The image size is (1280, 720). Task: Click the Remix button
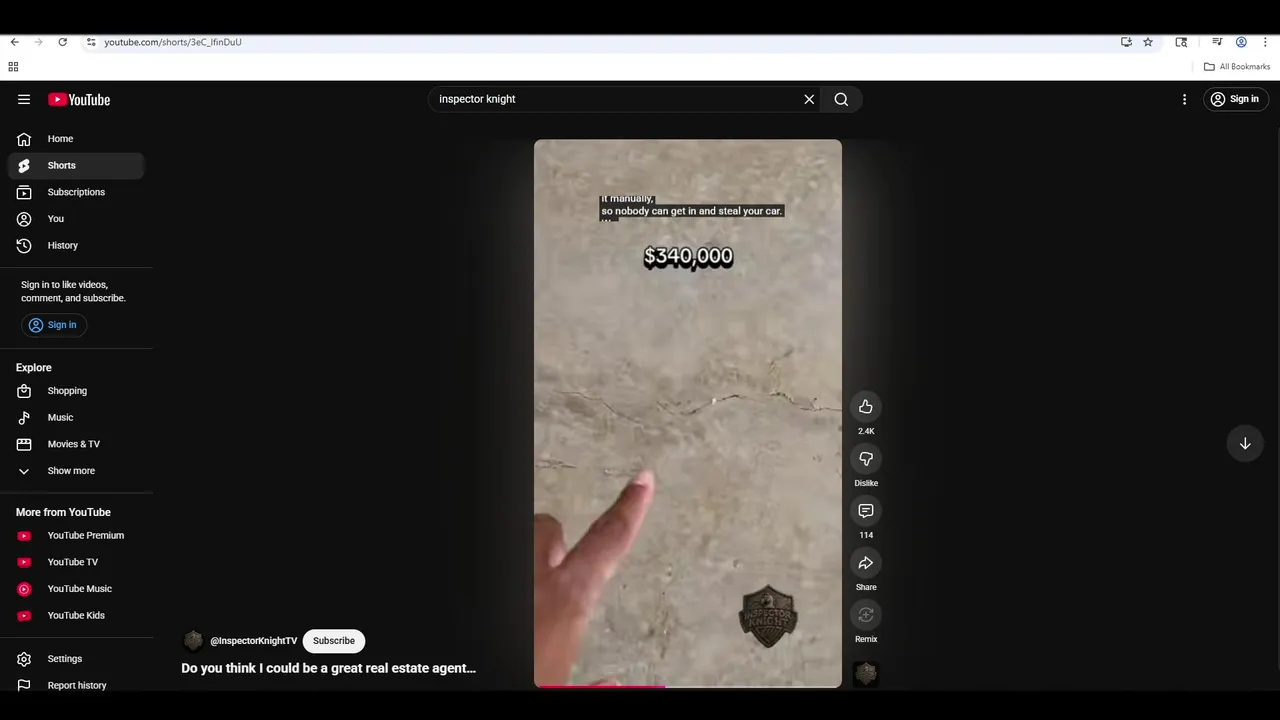pyautogui.click(x=866, y=615)
